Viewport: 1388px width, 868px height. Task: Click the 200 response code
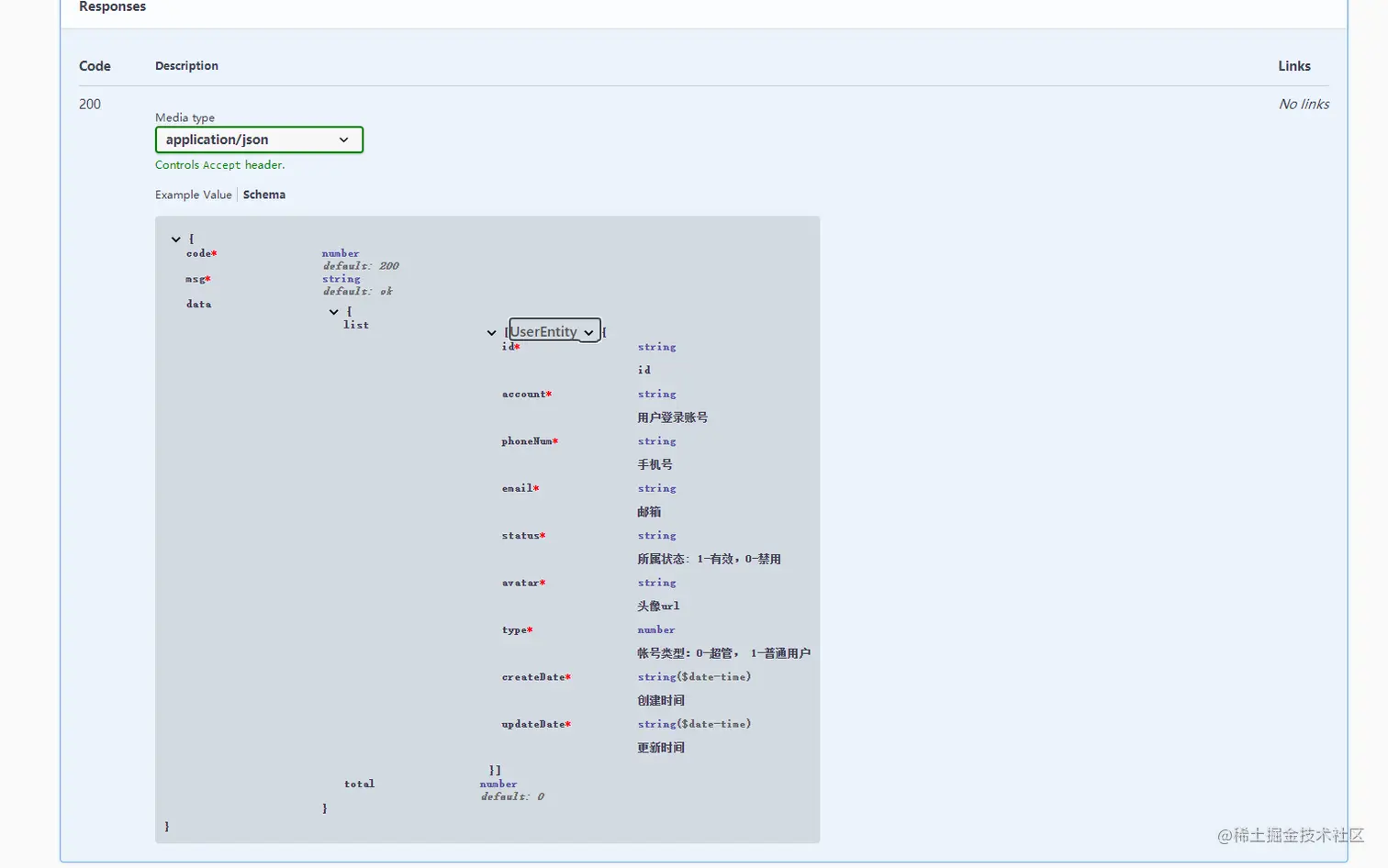click(89, 104)
